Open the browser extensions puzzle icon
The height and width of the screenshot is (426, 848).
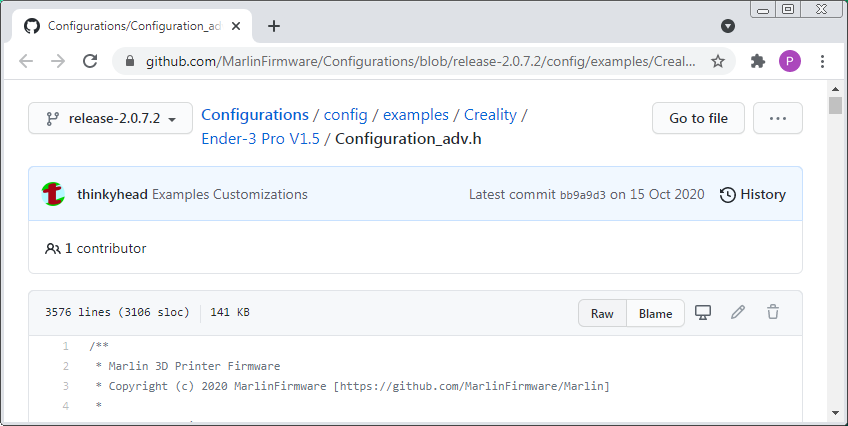pos(757,61)
